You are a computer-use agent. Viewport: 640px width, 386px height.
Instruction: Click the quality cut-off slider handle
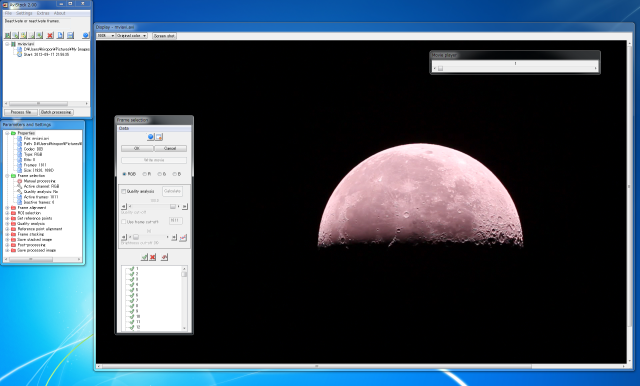[173, 206]
